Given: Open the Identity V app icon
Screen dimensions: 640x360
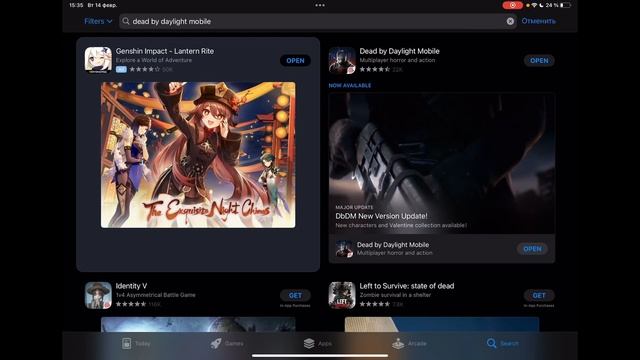Looking at the screenshot, I should [98, 295].
